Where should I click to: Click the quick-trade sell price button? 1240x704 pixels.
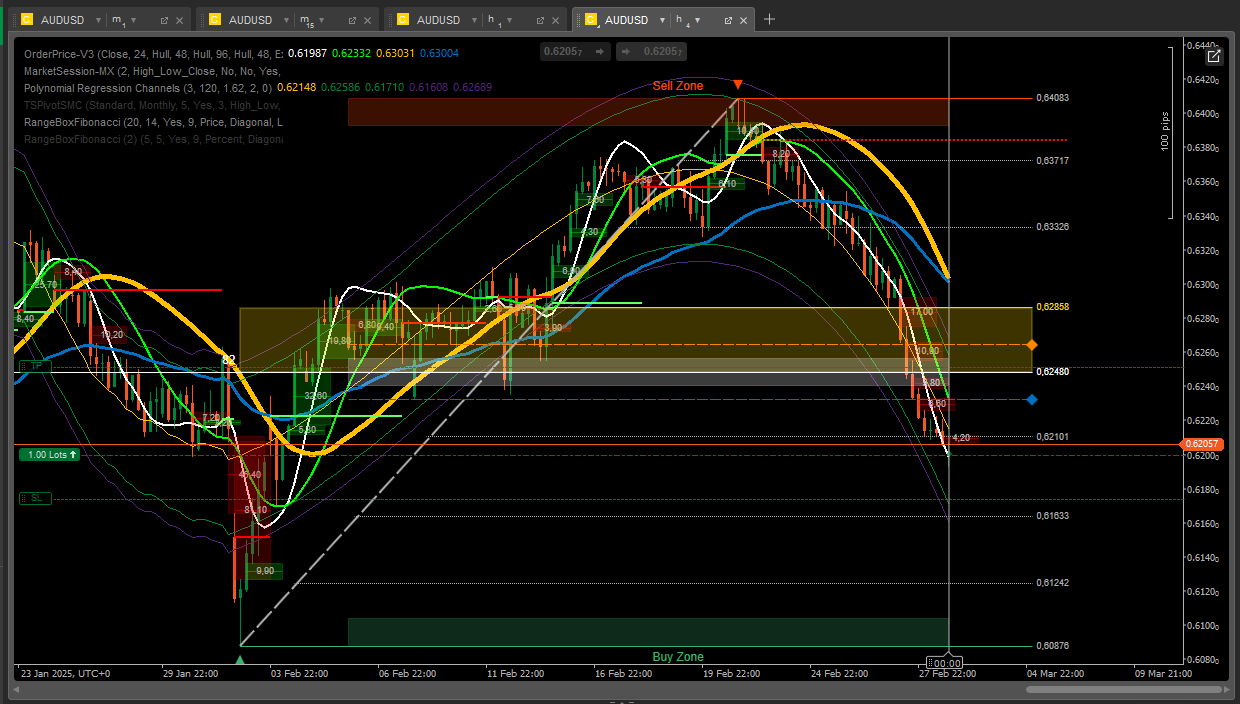[575, 52]
